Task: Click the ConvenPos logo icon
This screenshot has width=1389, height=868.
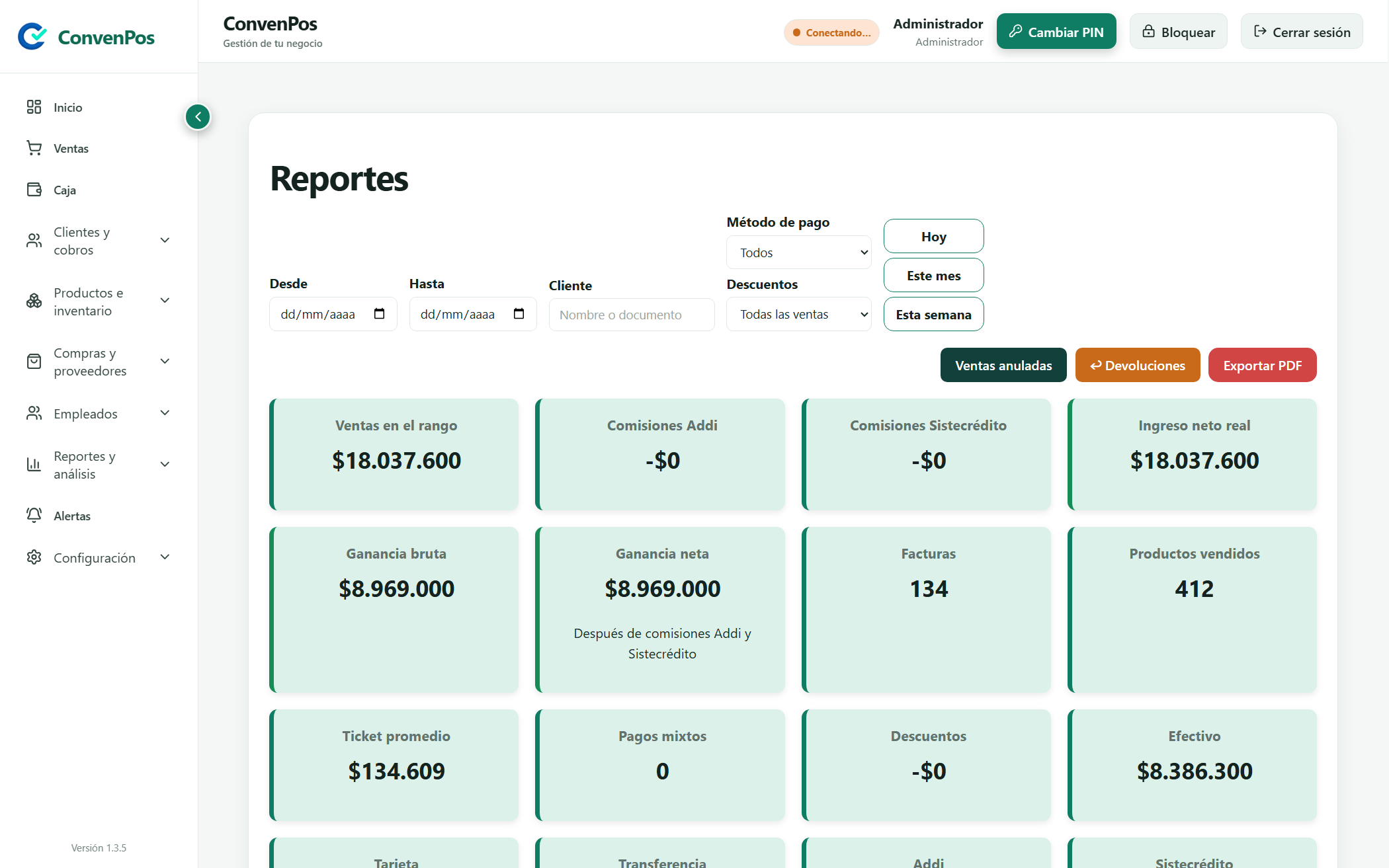Action: 32,36
